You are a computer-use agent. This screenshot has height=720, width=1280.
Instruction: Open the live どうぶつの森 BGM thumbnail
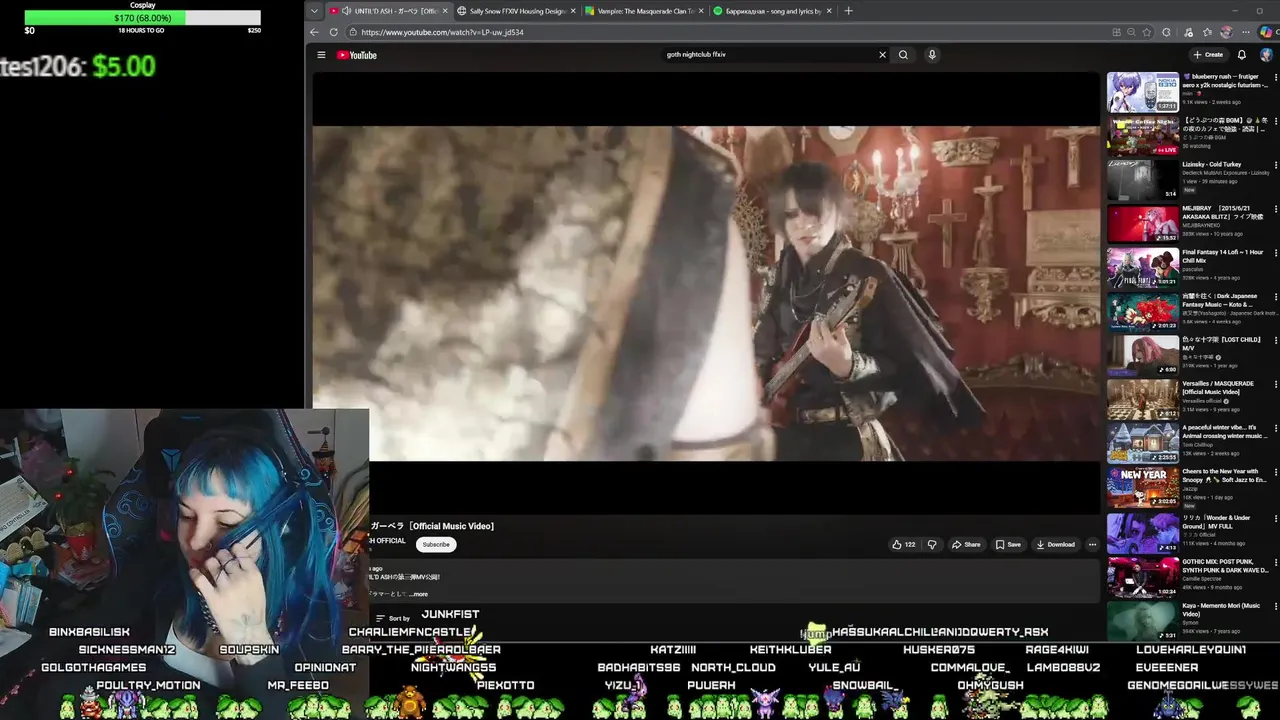1143,136
